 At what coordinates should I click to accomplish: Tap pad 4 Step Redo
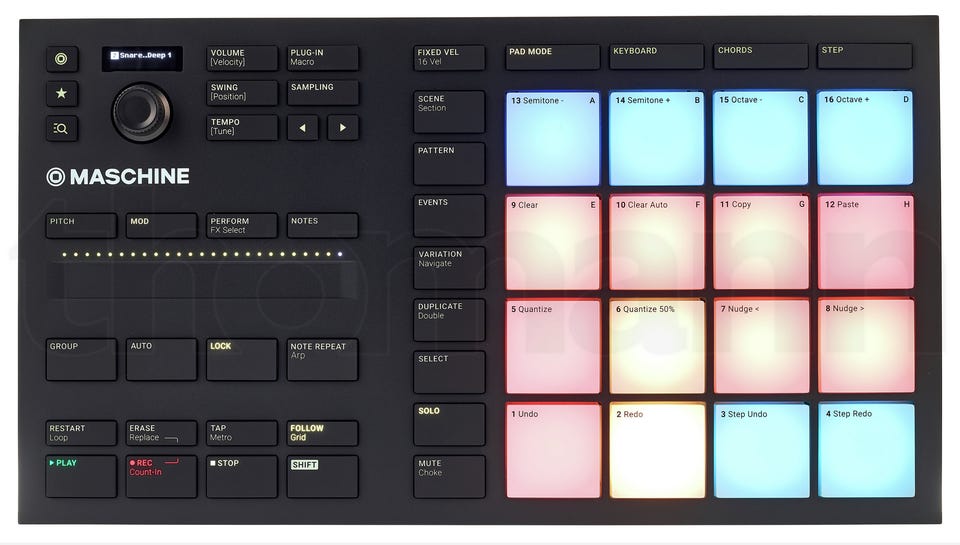coord(867,450)
